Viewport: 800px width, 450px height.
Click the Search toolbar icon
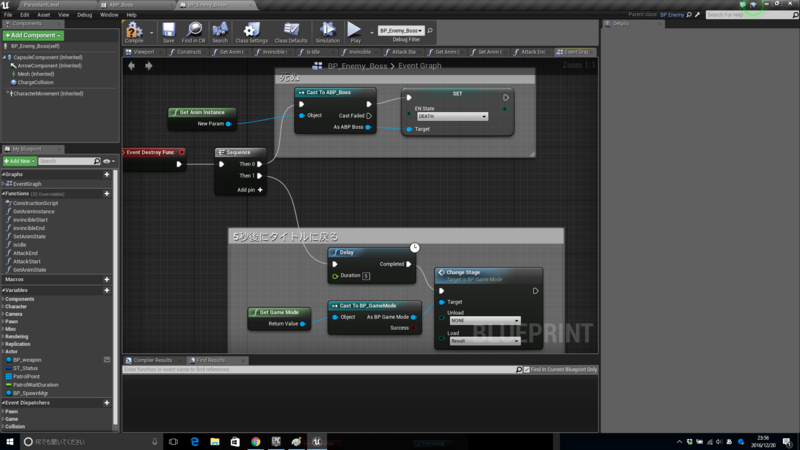point(220,31)
